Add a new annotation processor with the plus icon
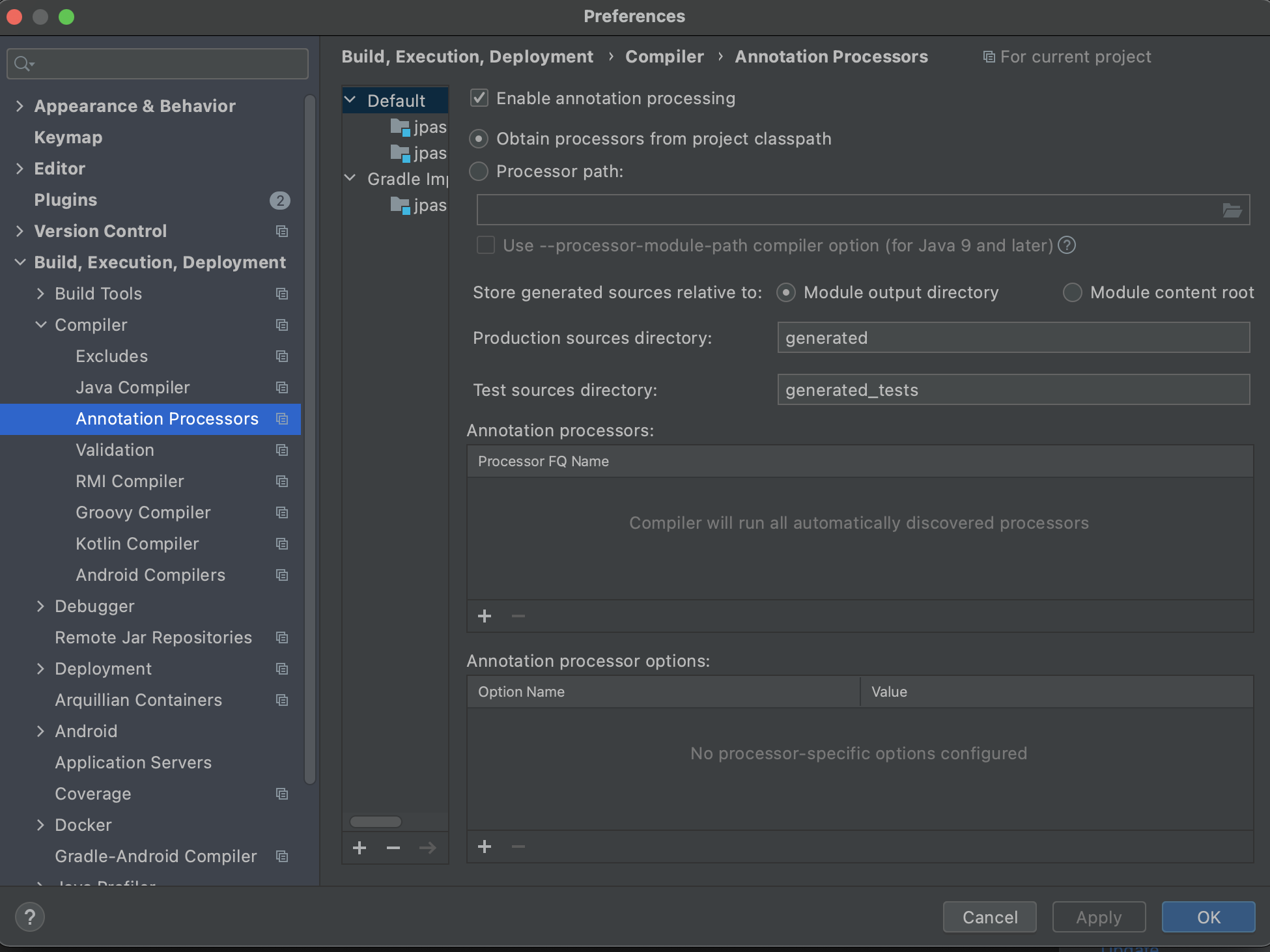Screen dimensions: 1270x952 point(485,616)
